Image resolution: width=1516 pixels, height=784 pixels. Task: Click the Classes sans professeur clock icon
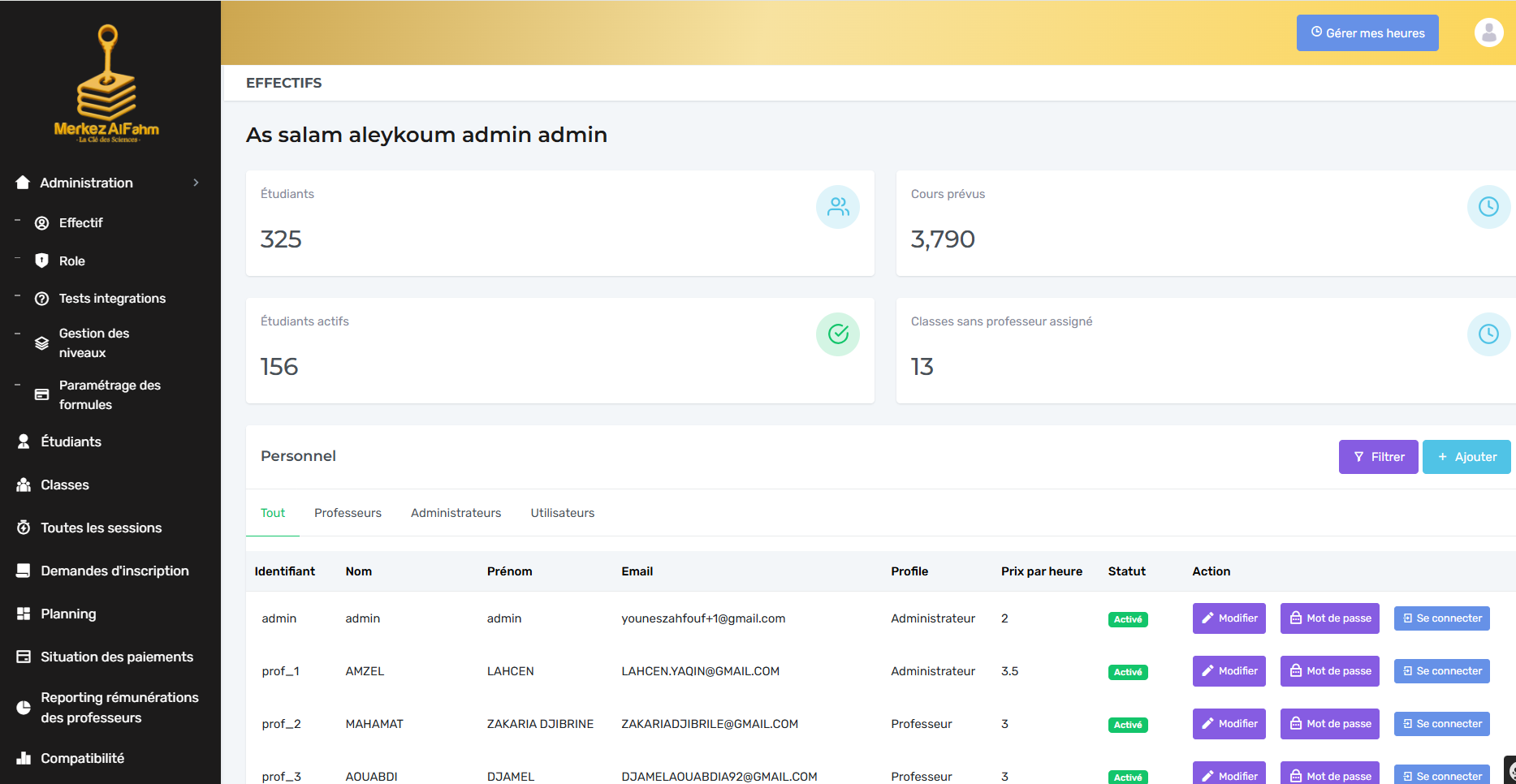(1488, 334)
